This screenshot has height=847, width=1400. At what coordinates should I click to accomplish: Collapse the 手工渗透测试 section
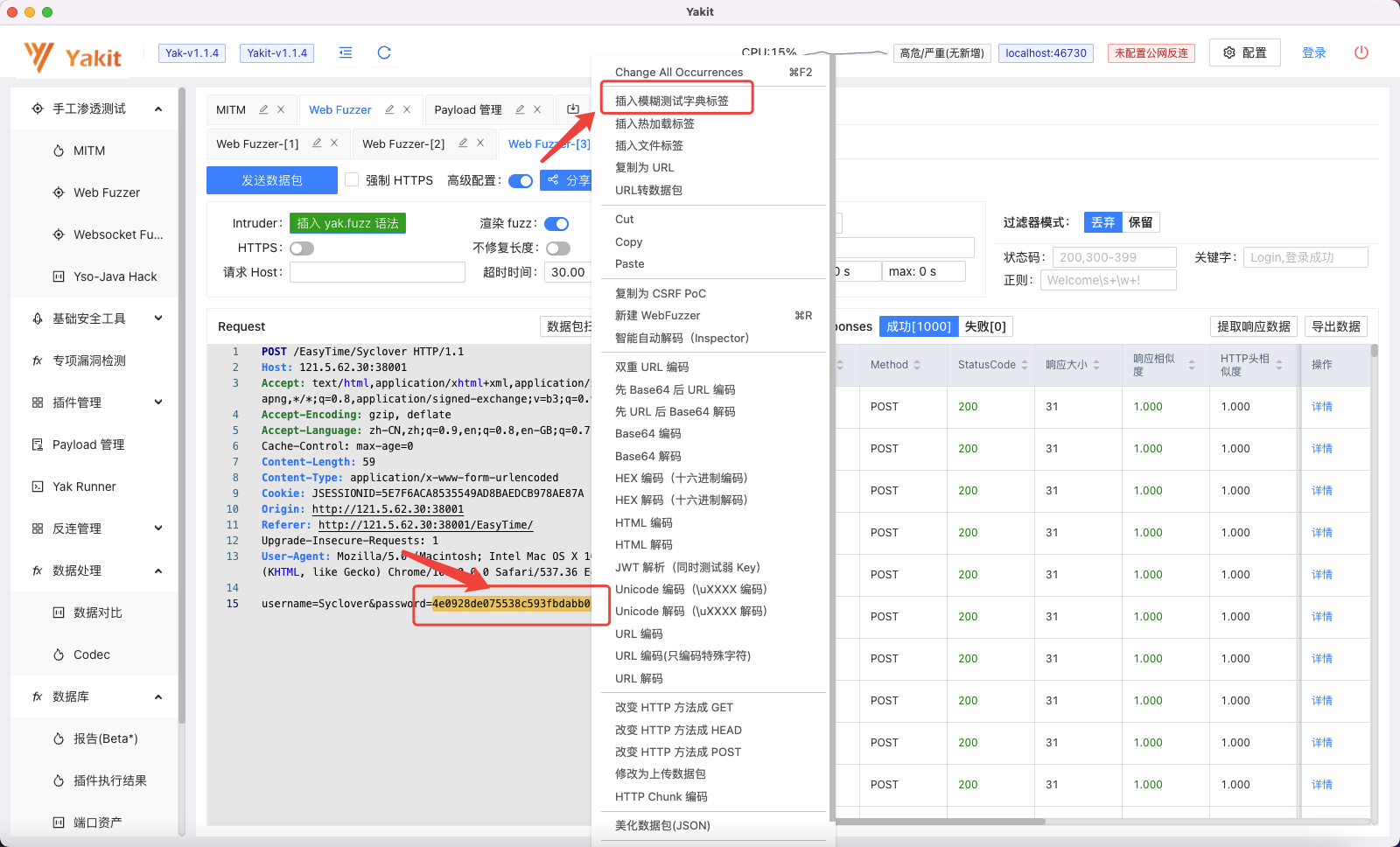[x=158, y=108]
